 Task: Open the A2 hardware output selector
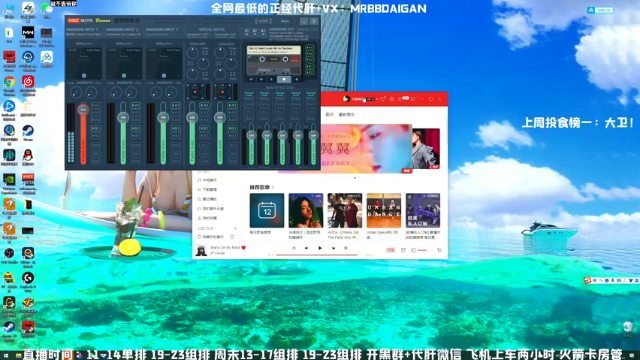pos(255,31)
